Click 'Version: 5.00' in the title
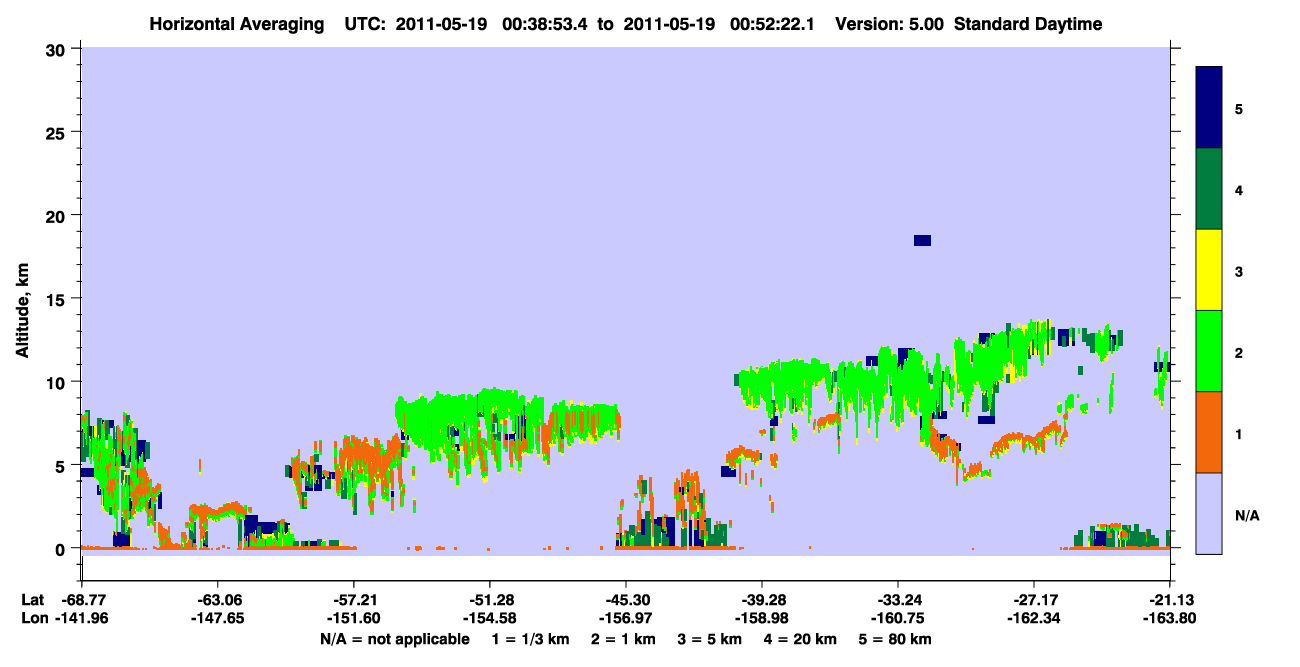This screenshot has width=1300, height=667. (x=890, y=24)
